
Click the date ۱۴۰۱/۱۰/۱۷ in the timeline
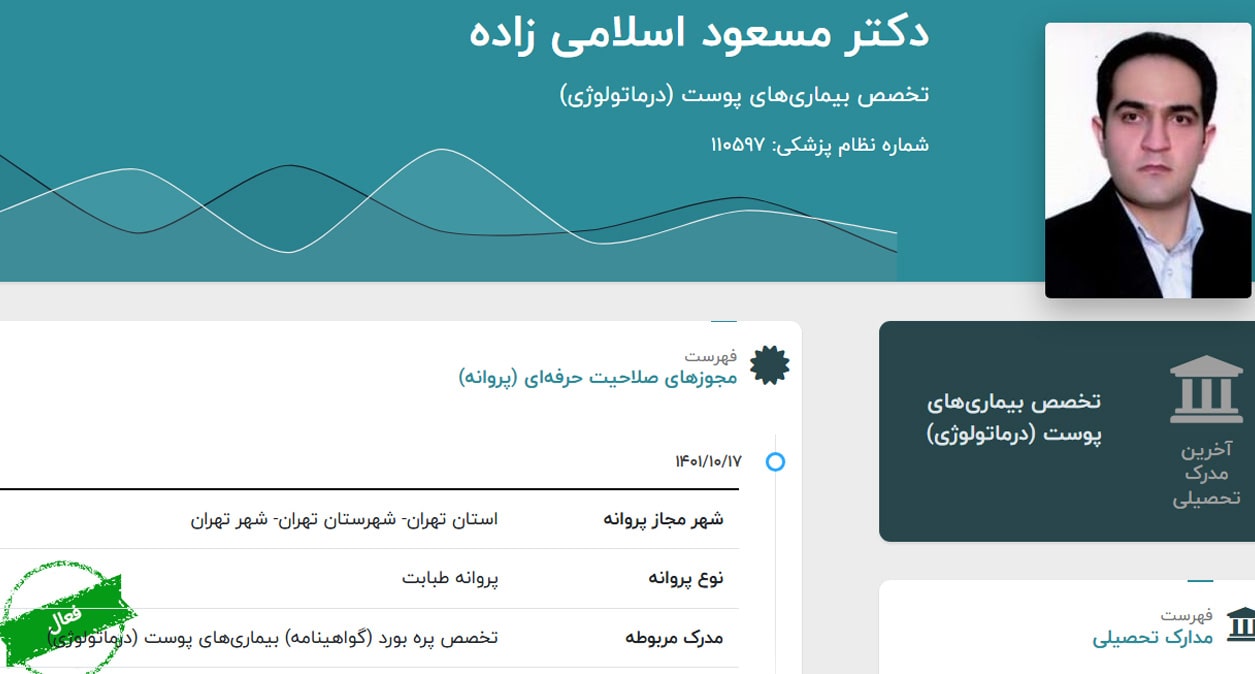click(708, 461)
